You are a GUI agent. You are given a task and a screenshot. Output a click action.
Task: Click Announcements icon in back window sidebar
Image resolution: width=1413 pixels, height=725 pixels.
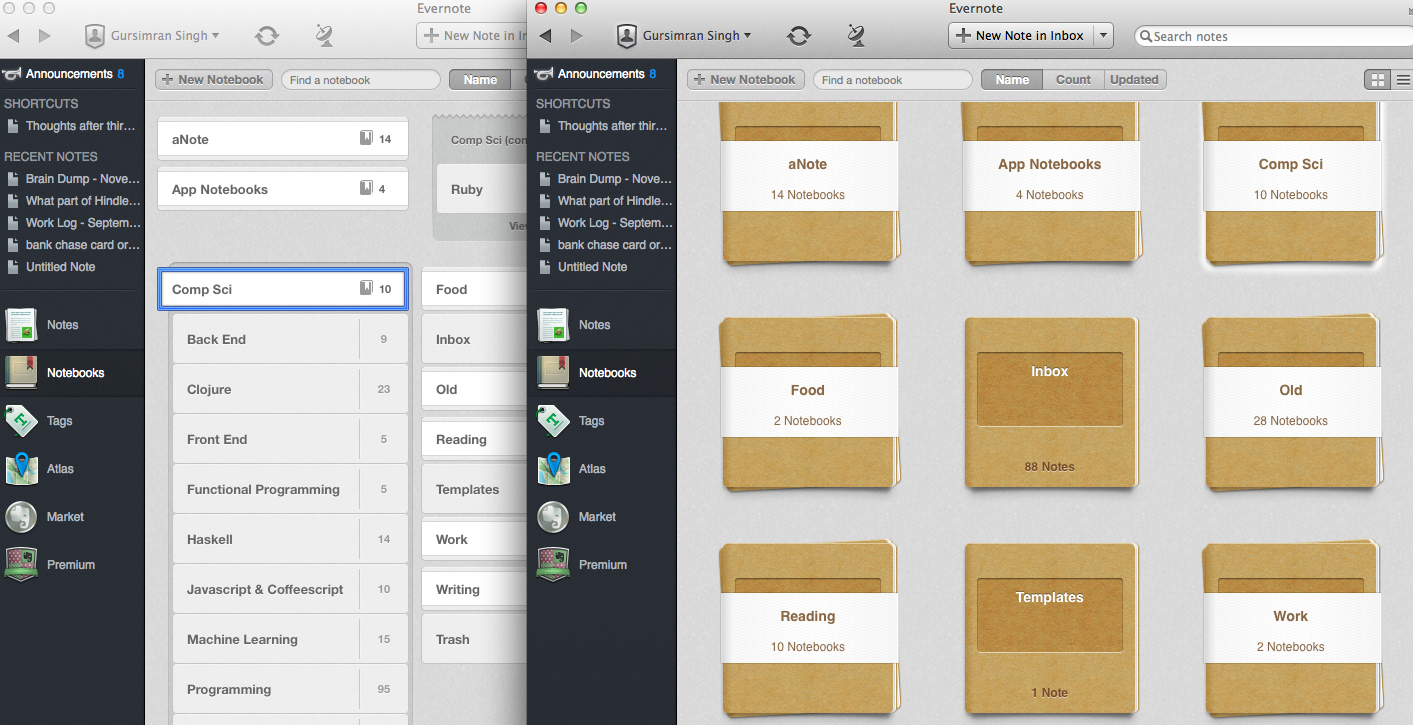[12, 74]
